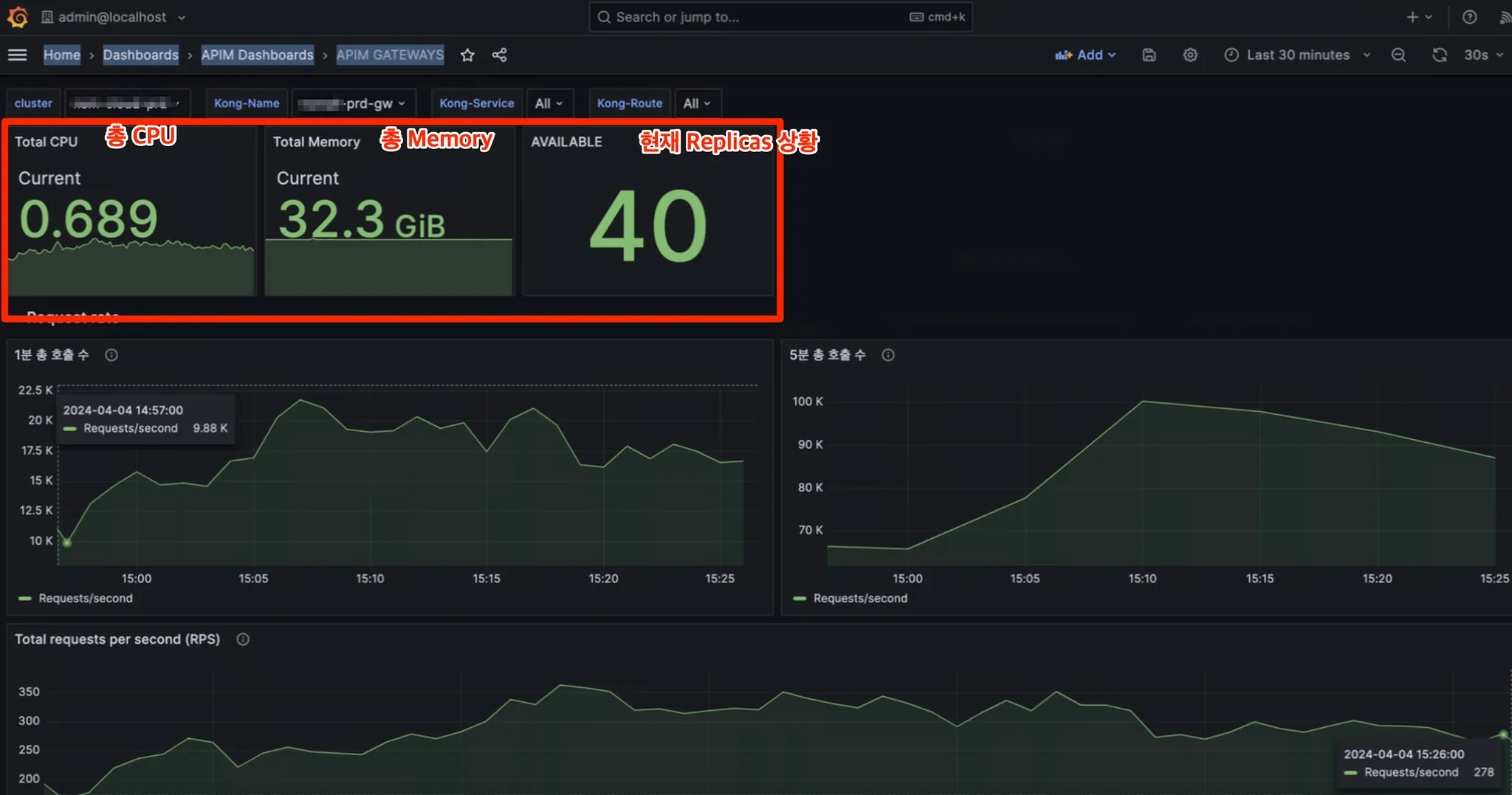Click info icon beside Total requests per second

[243, 639]
